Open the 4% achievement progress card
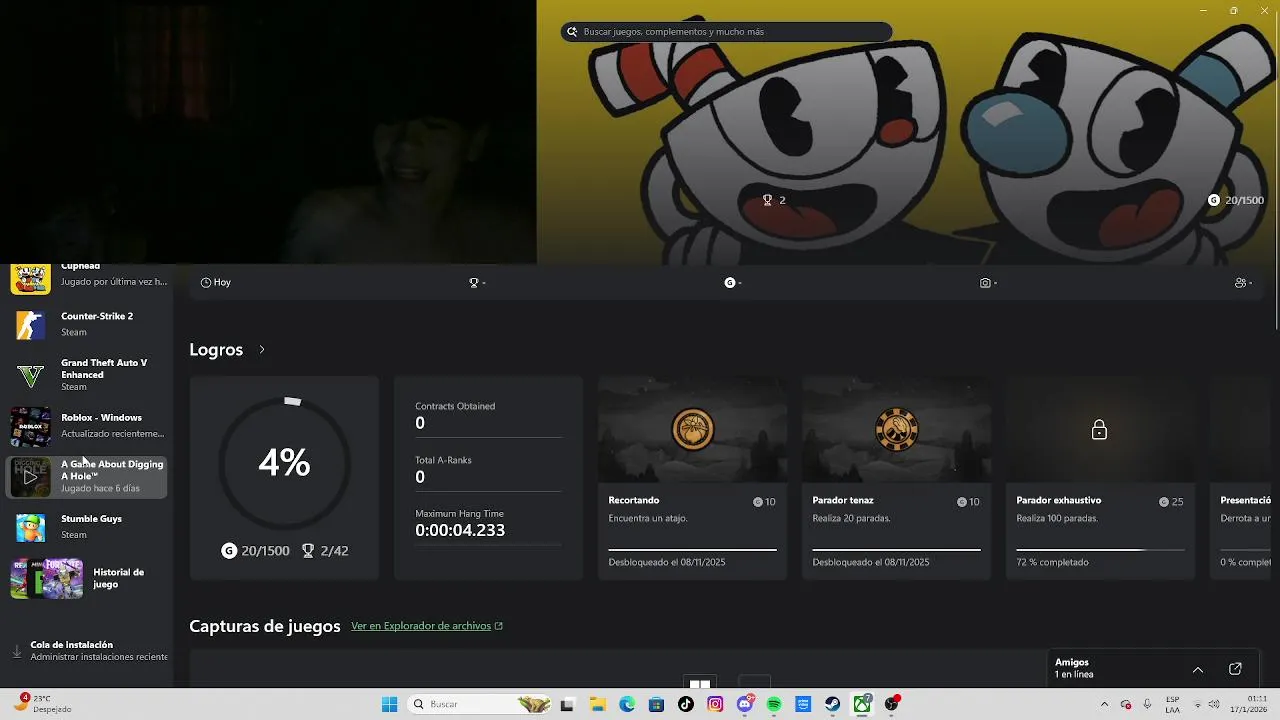The image size is (1280, 720). pos(284,478)
